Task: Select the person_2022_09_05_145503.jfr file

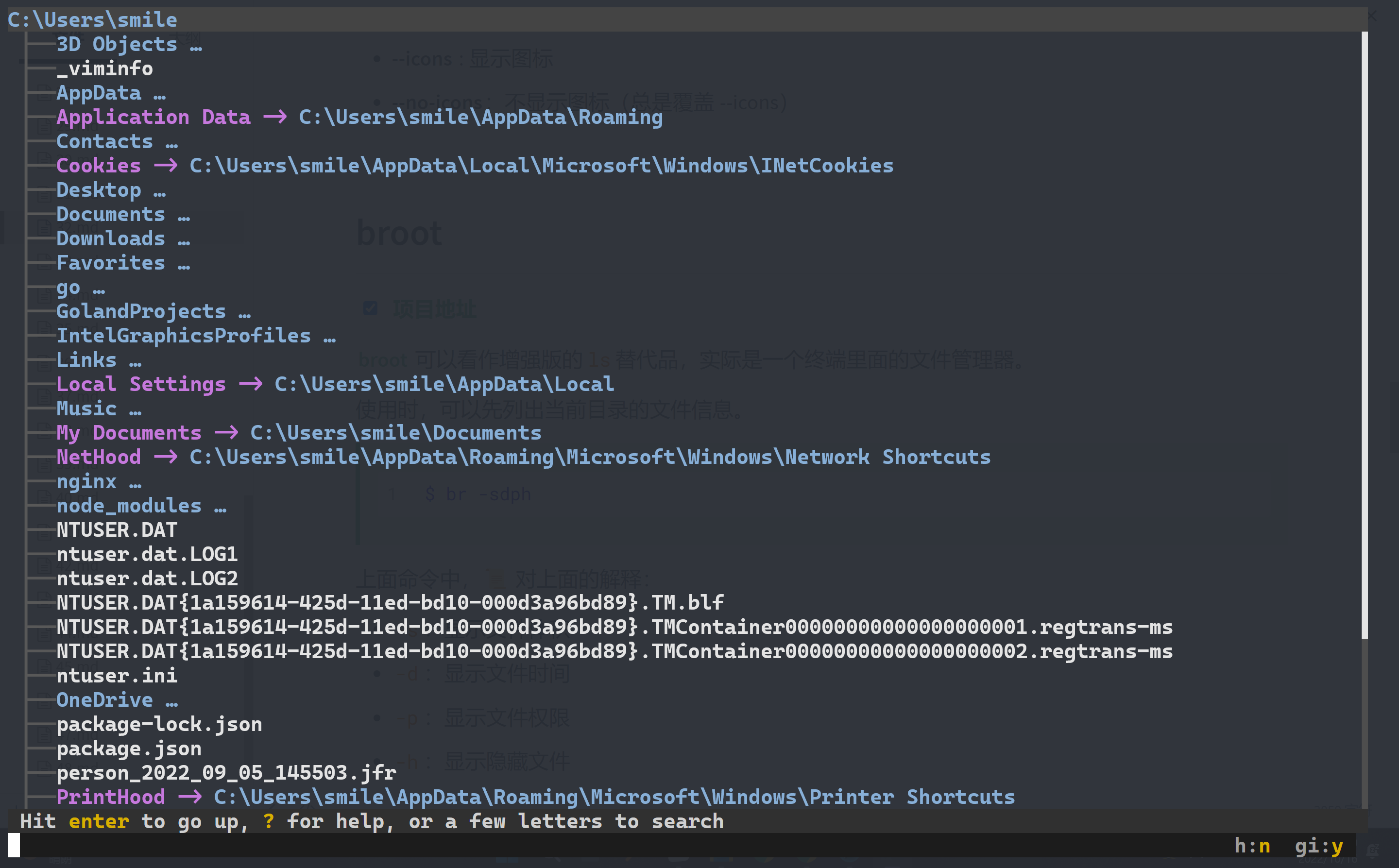Action: [226, 773]
